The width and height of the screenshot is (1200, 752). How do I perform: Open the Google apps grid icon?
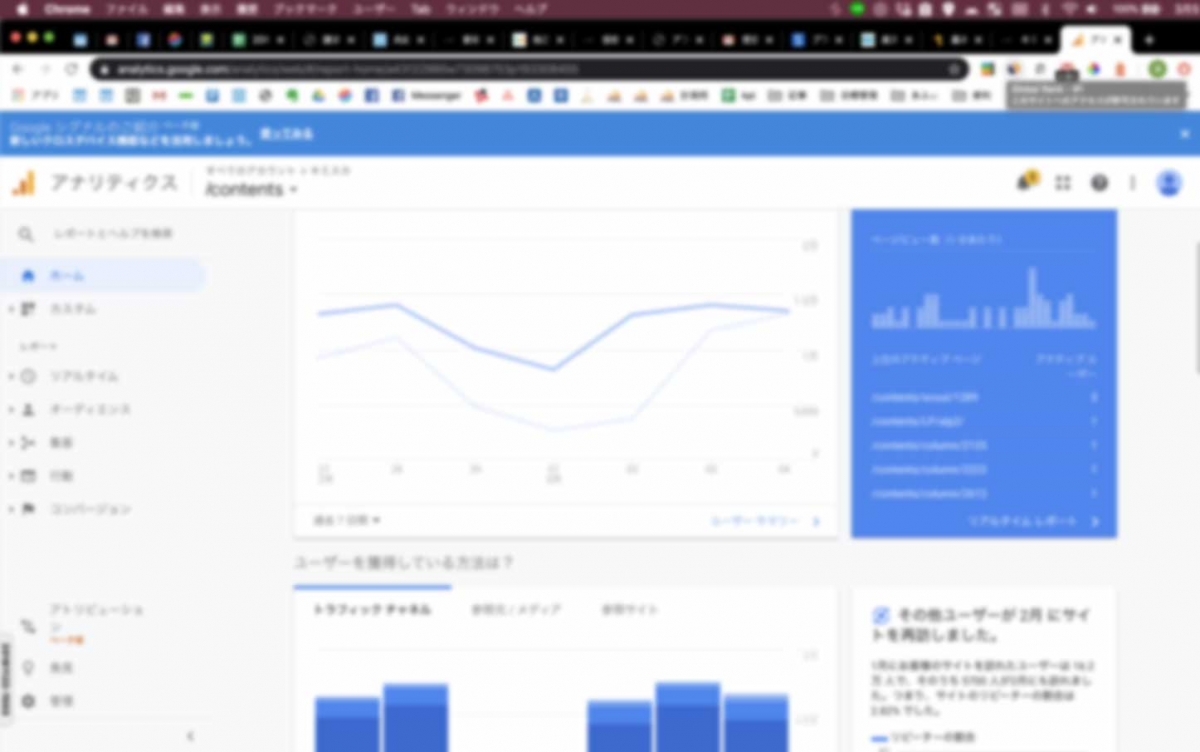1062,183
